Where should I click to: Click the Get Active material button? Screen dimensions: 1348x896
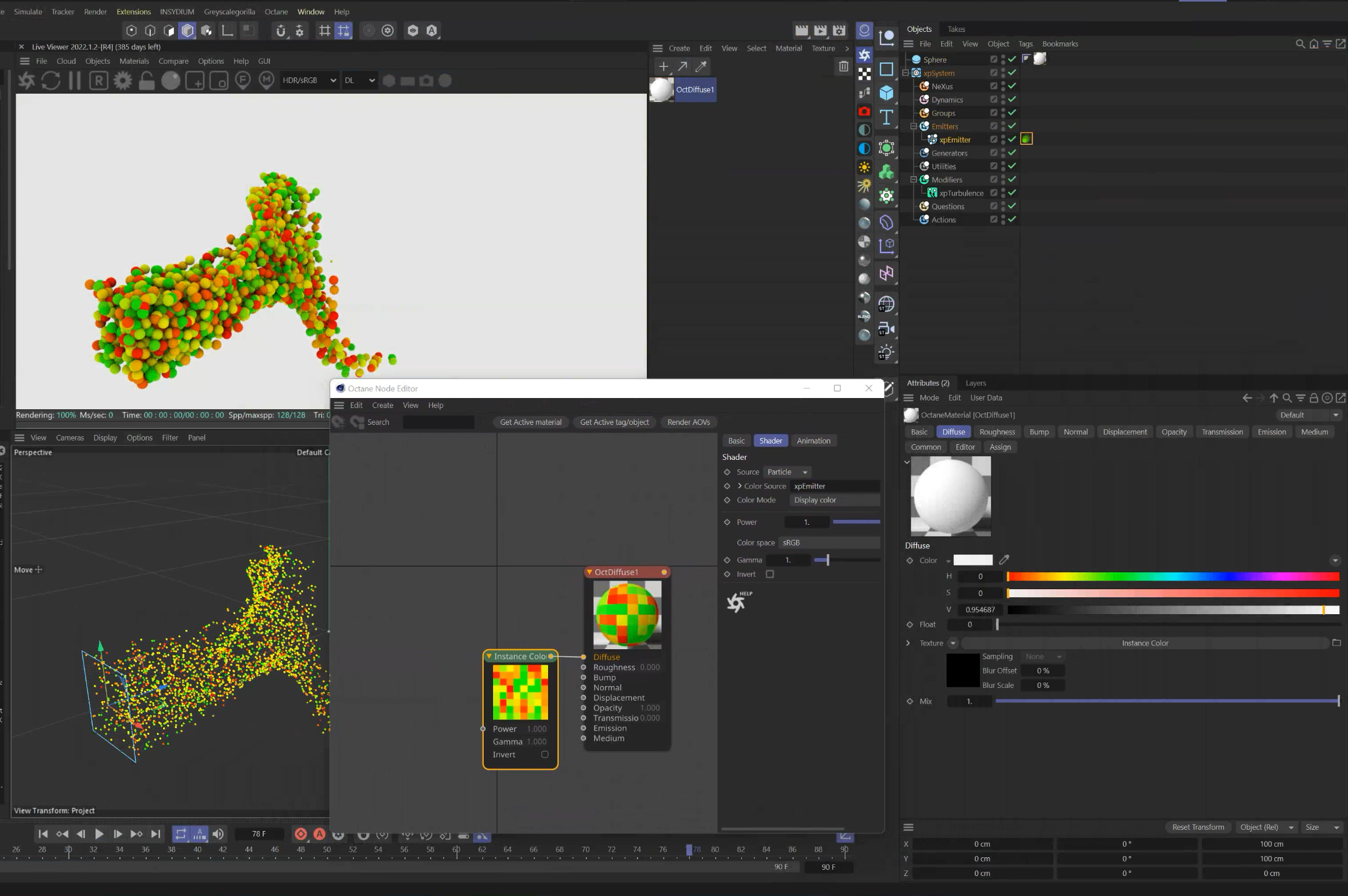click(x=531, y=422)
